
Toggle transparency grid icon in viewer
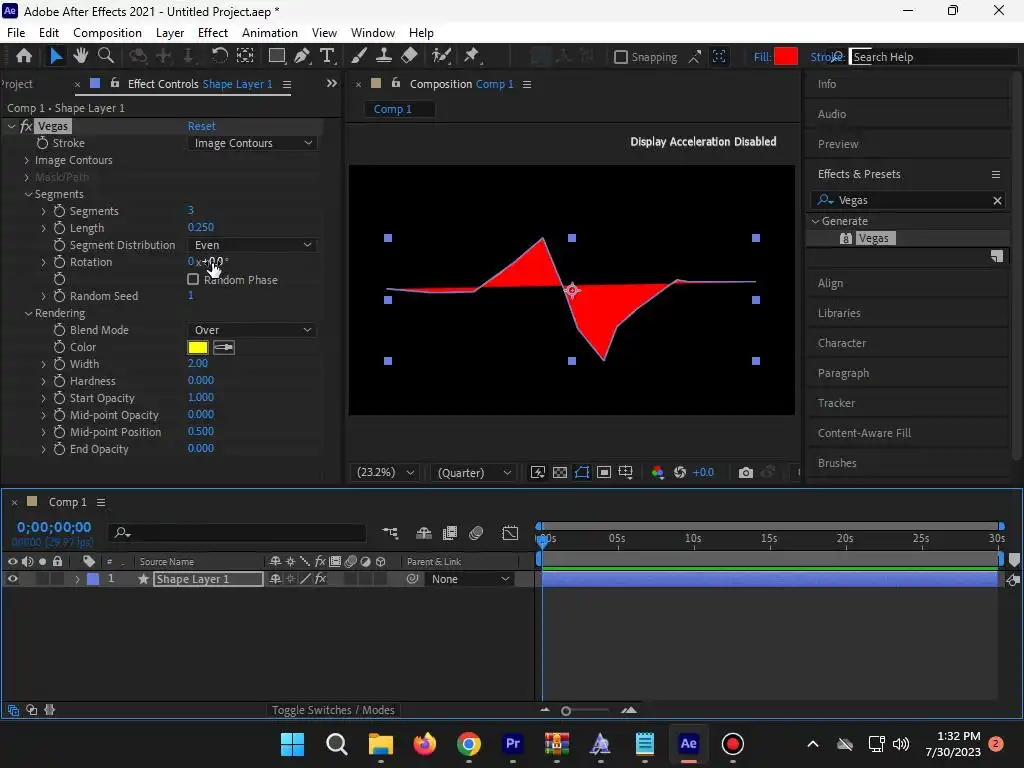pyautogui.click(x=560, y=472)
